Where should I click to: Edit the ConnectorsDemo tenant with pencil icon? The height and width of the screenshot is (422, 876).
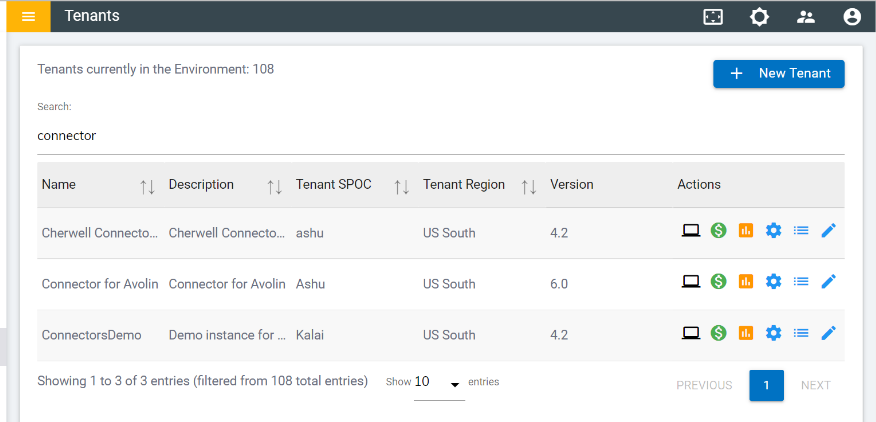[828, 333]
